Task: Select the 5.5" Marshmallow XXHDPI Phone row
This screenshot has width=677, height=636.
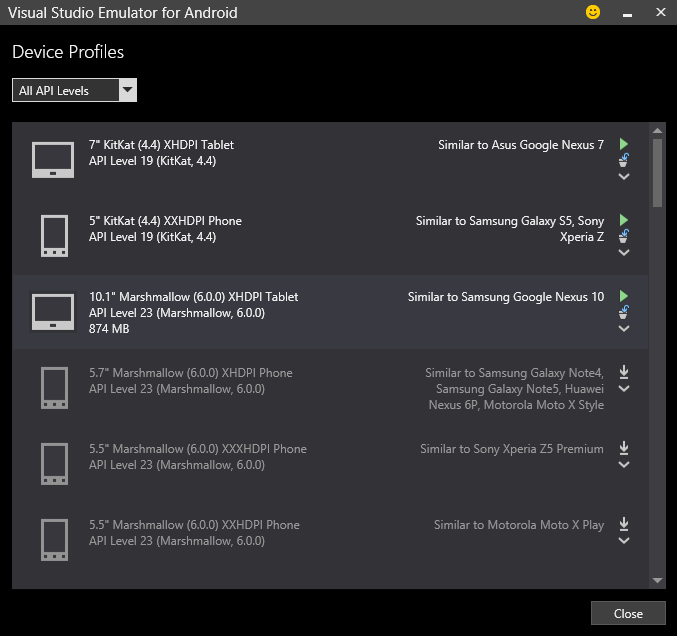Action: [x=300, y=533]
